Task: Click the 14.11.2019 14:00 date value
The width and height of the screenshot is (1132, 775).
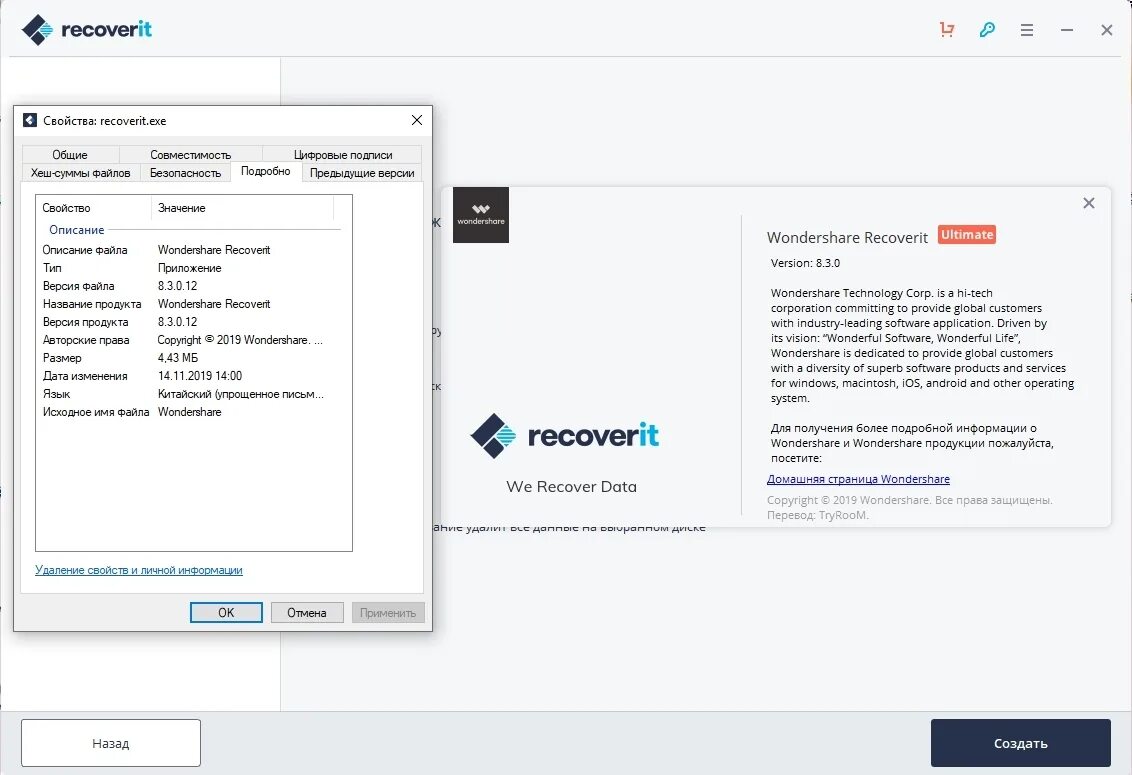Action: click(200, 376)
